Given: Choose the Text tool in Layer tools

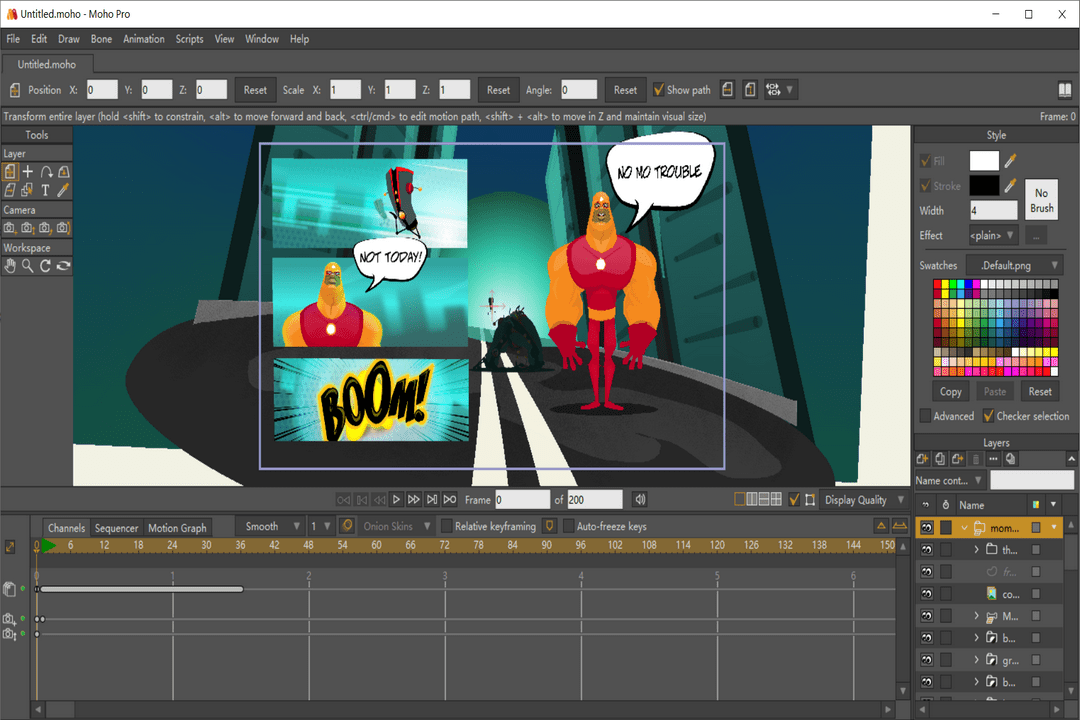Looking at the screenshot, I should pos(46,190).
